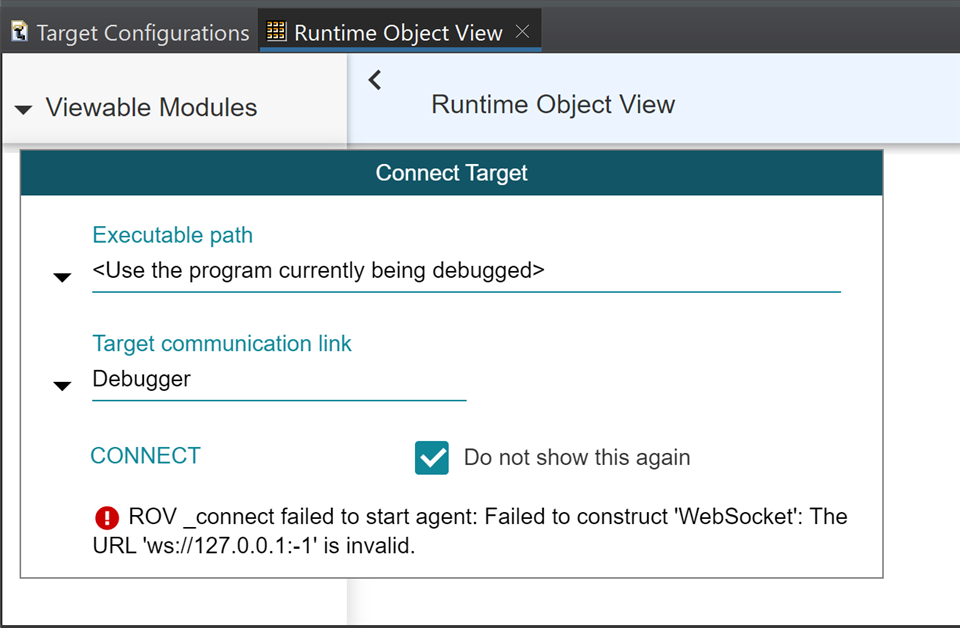Close the Runtime Object View tab
The image size is (960, 628).
coord(522,32)
